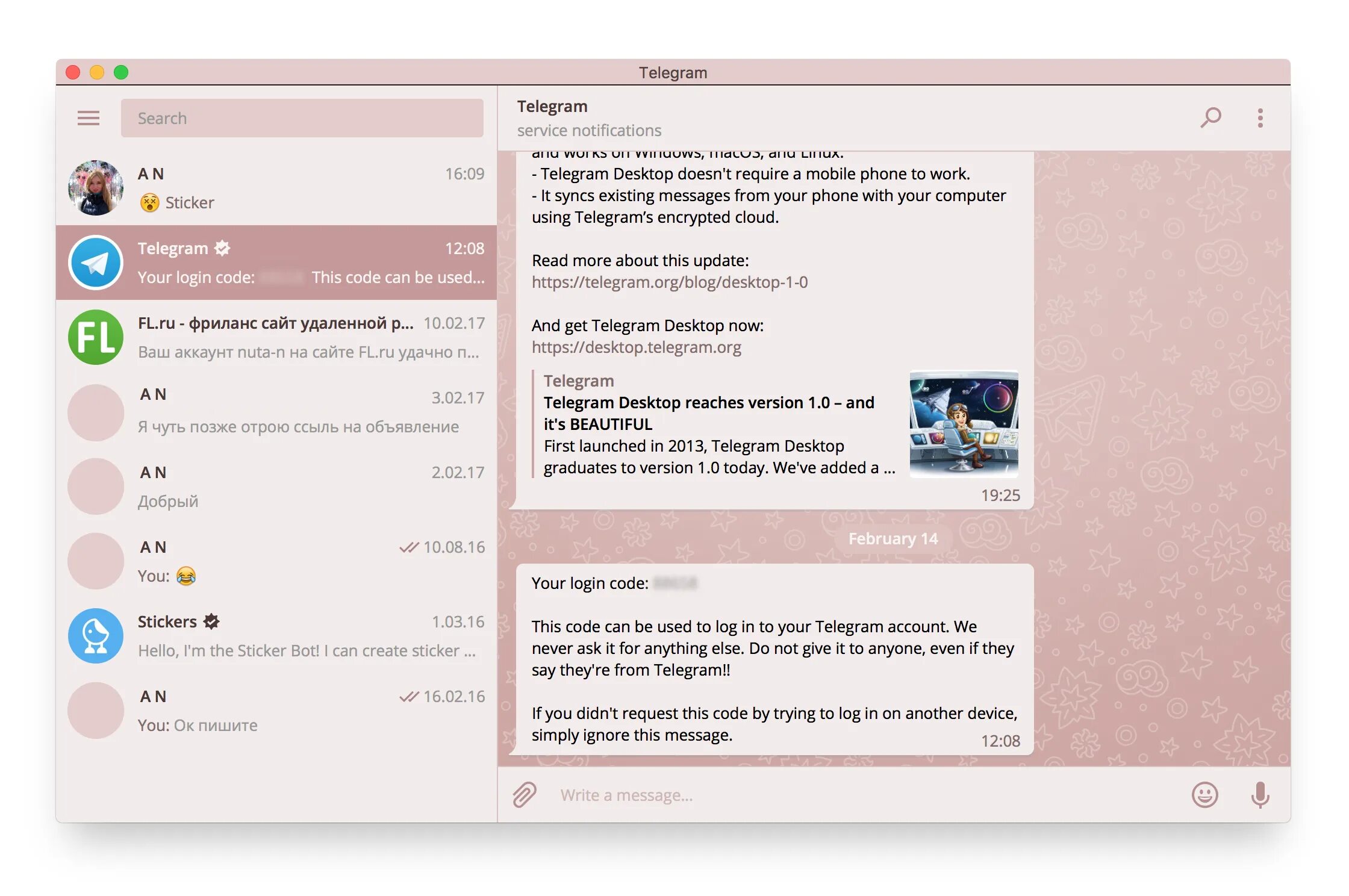The height and width of the screenshot is (896, 1349).
Task: Open the telegram.org/blog/desktop-1-0 link
Action: click(670, 282)
